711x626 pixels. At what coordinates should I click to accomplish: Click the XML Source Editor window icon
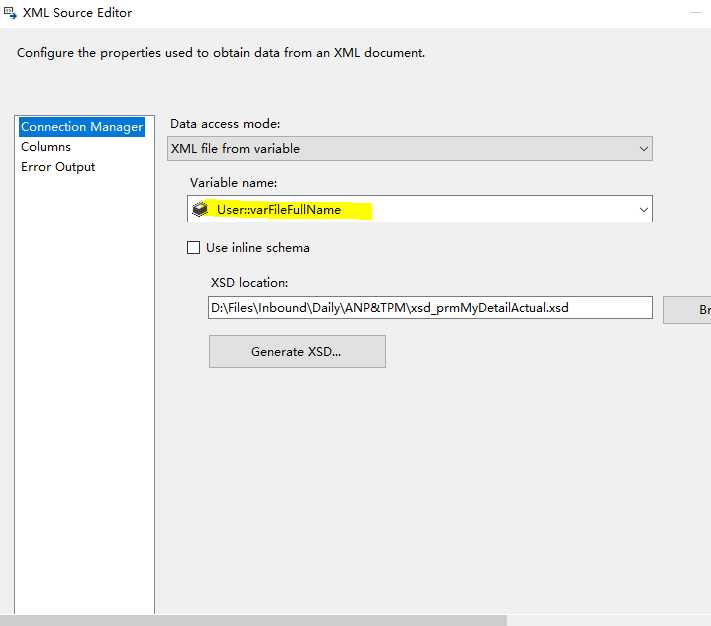(x=10, y=13)
